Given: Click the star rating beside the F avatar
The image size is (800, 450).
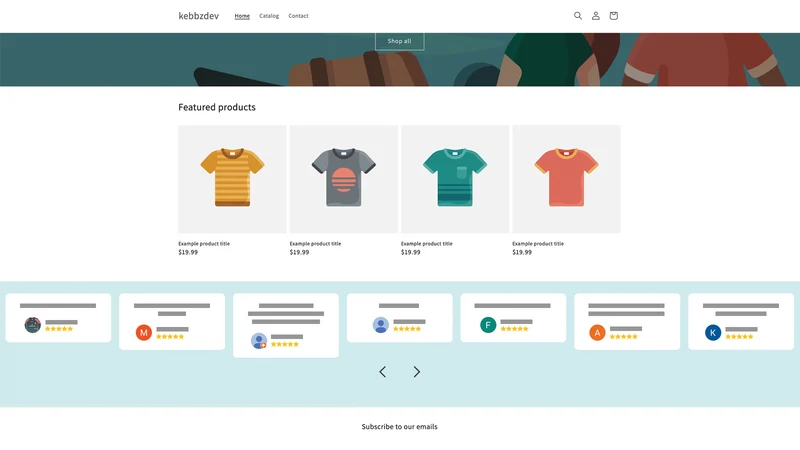Looking at the screenshot, I should 514,329.
